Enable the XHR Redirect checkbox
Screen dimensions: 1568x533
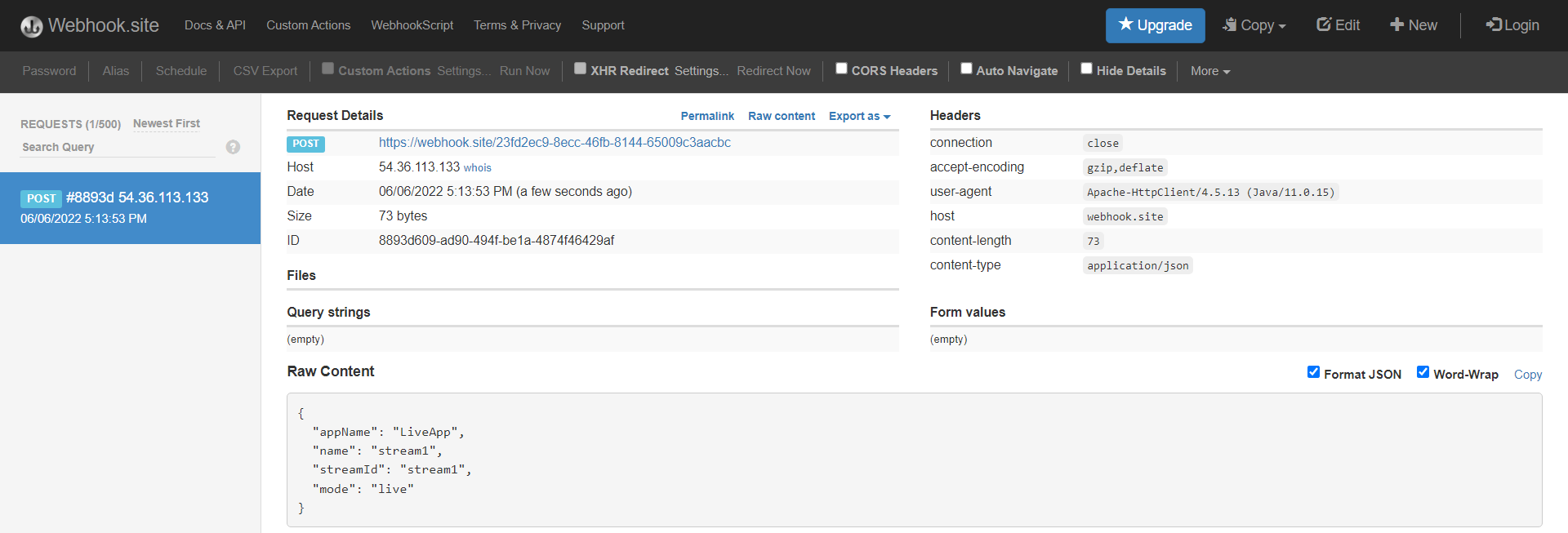[580, 69]
